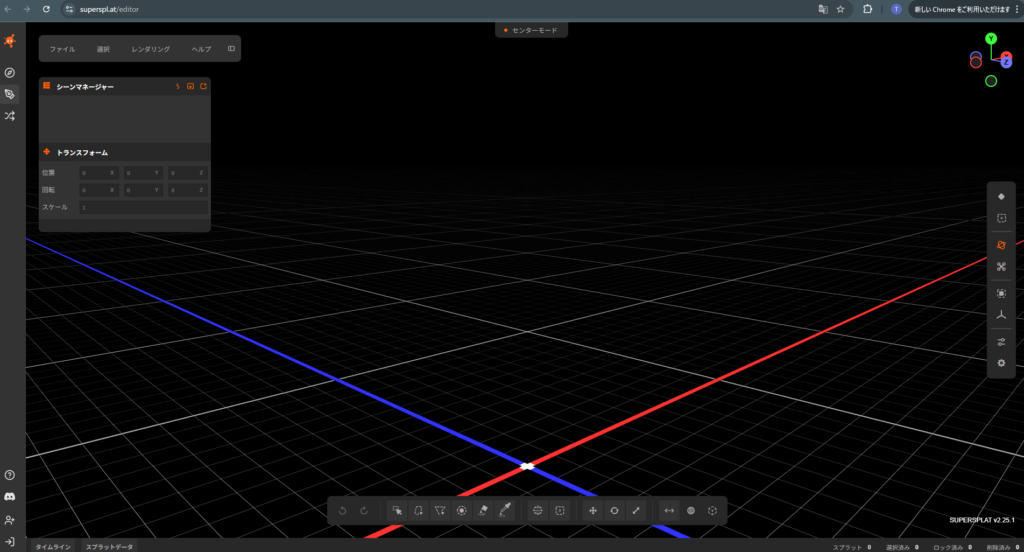Click the 回転 Z input field
The image size is (1024, 552).
click(x=188, y=190)
